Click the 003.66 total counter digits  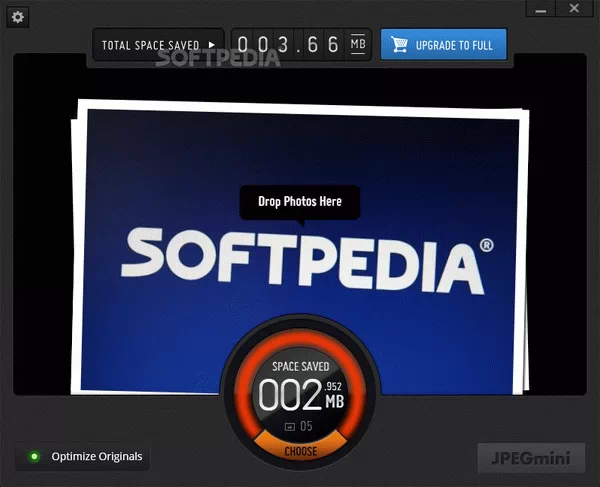point(289,45)
